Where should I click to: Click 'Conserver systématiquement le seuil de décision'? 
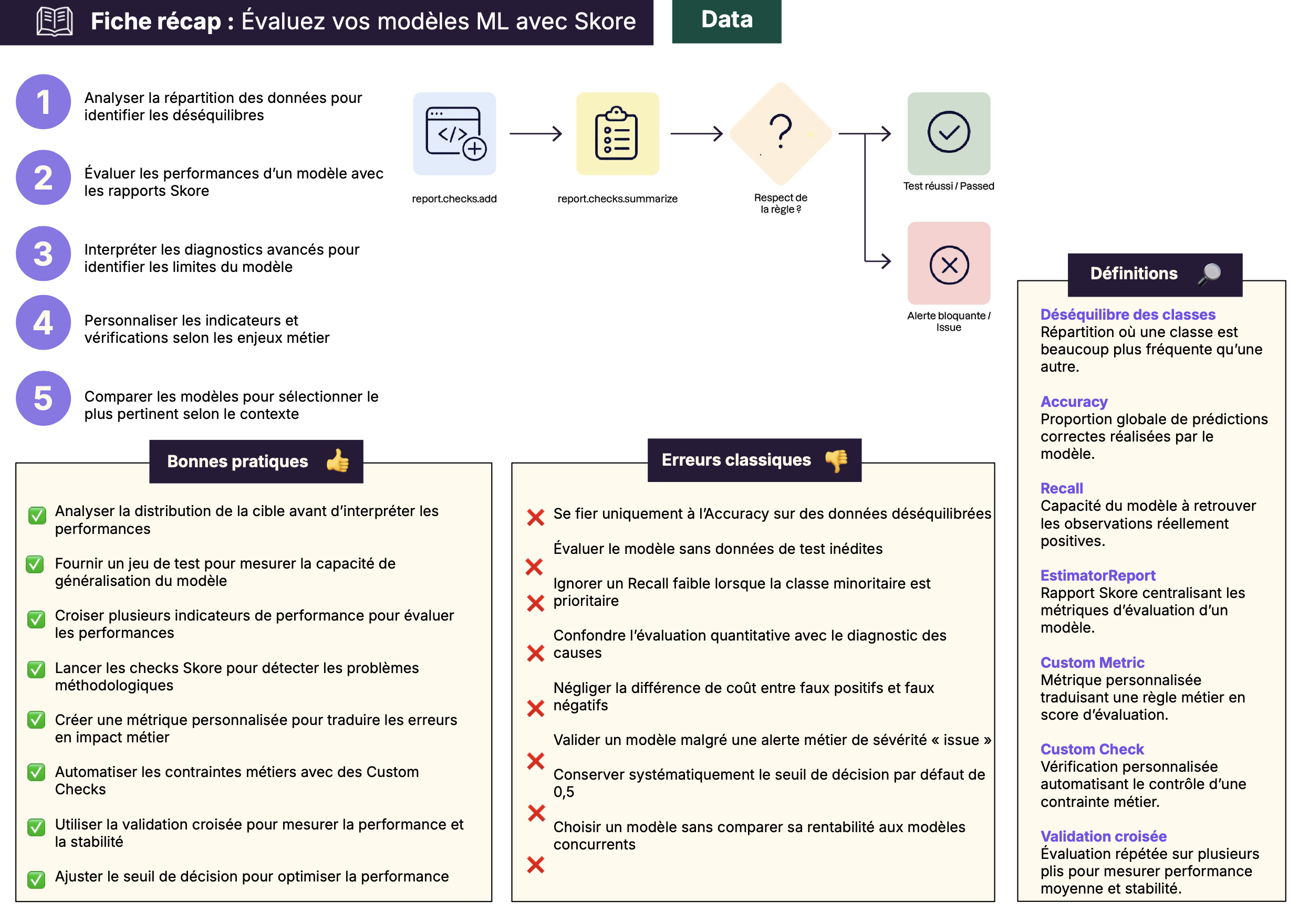point(769,783)
